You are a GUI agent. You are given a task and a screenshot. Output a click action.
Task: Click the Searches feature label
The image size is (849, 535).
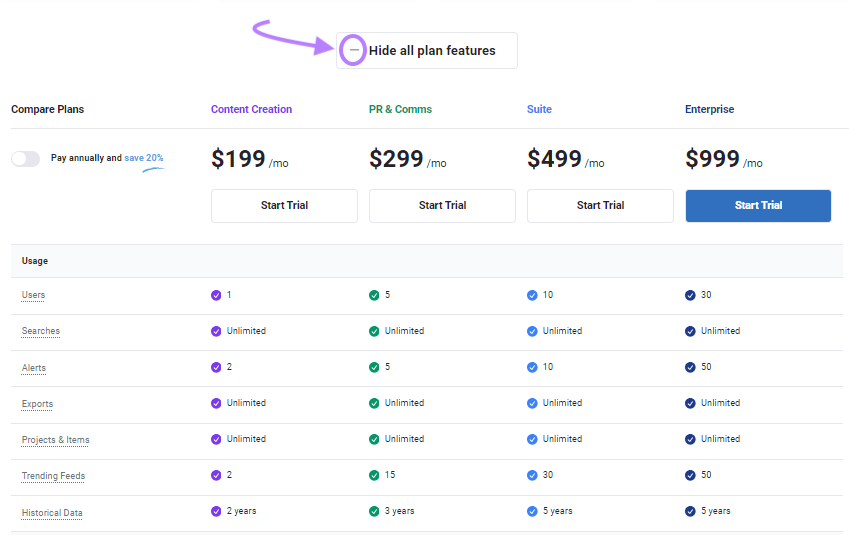41,331
